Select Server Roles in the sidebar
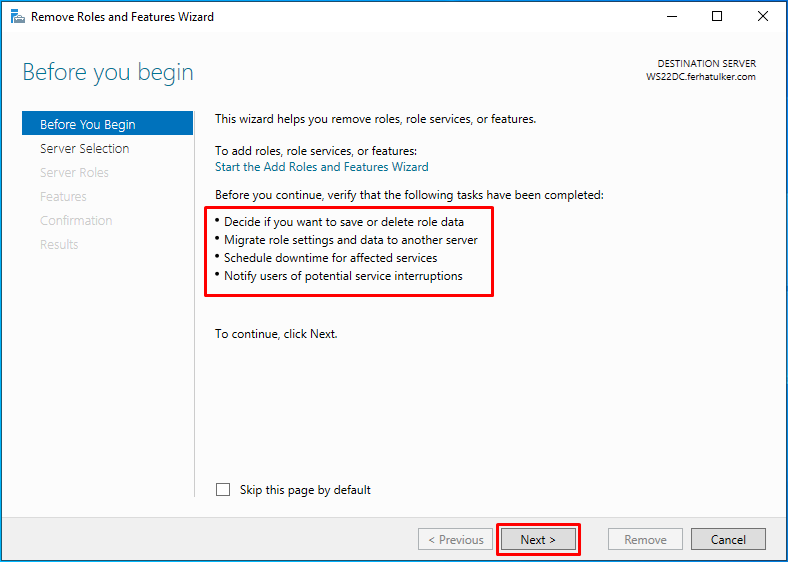 point(74,172)
